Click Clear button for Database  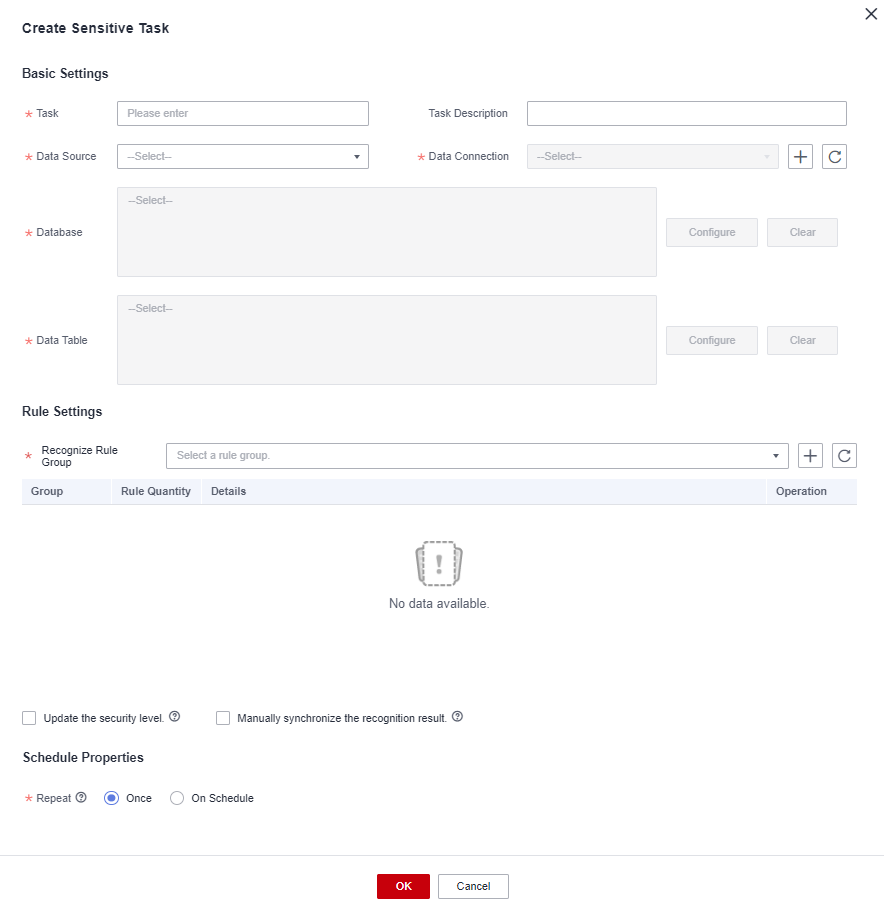click(x=802, y=232)
